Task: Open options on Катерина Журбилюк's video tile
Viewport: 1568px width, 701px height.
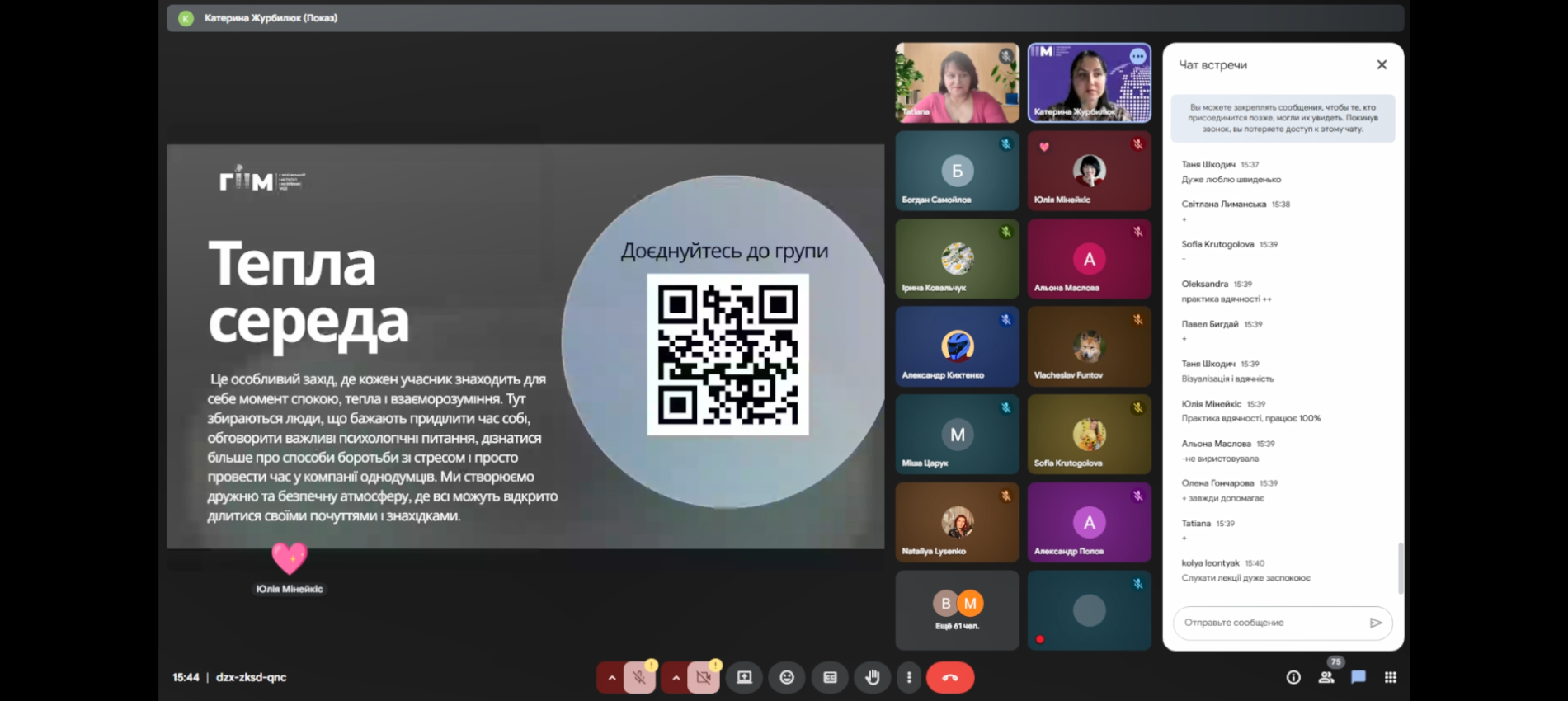Action: [1137, 56]
